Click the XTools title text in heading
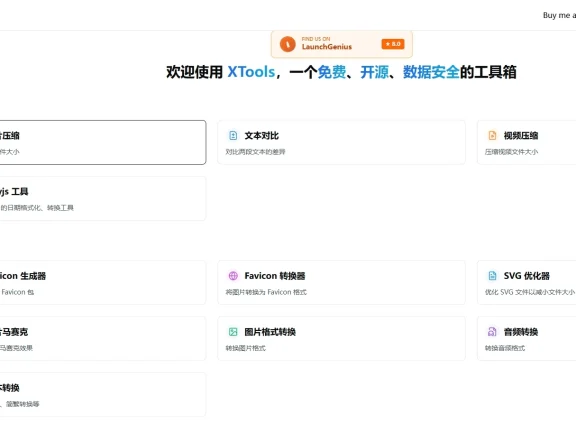This screenshot has height=432, width=576. pyautogui.click(x=251, y=72)
